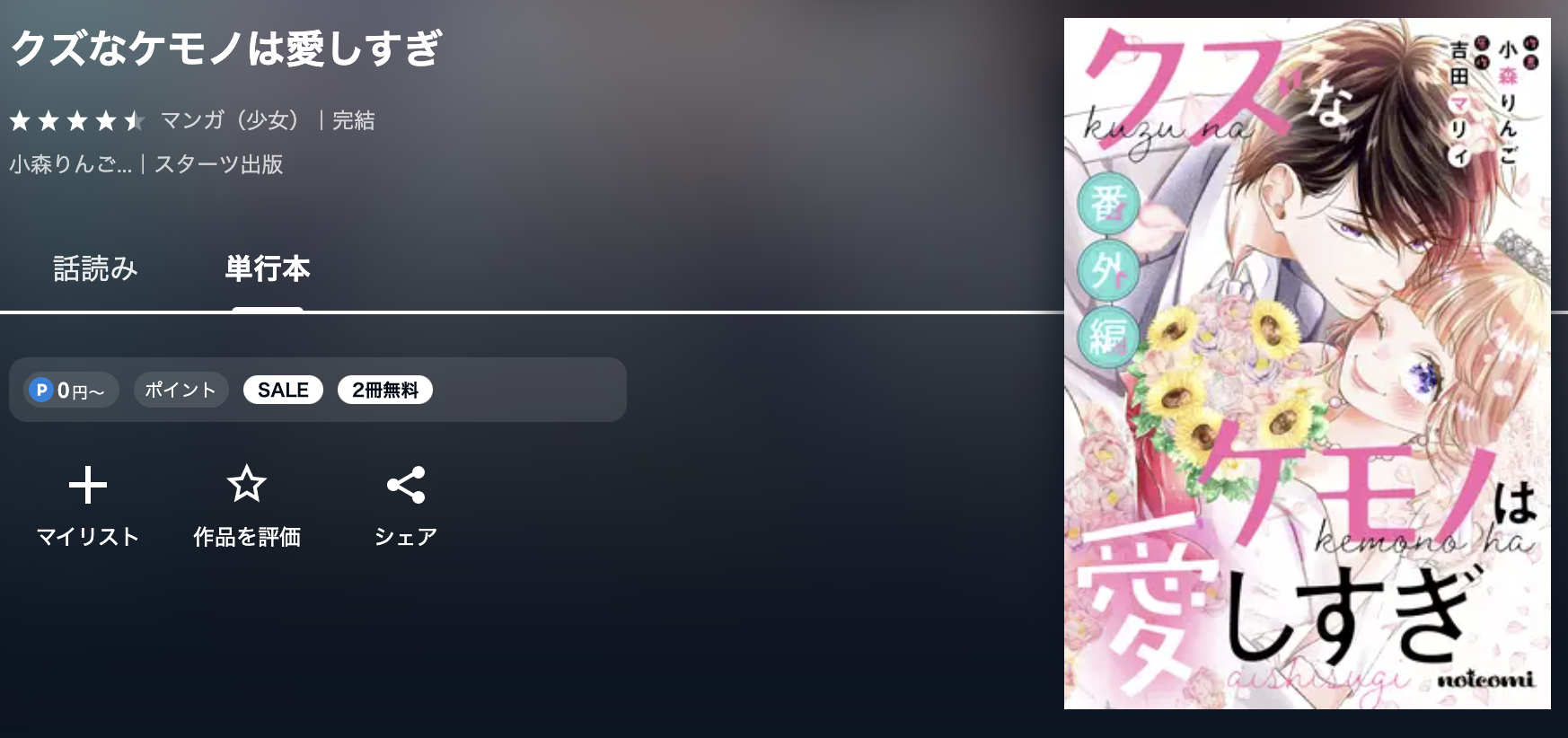Click the share icon
This screenshot has width=1568, height=738.
click(406, 485)
